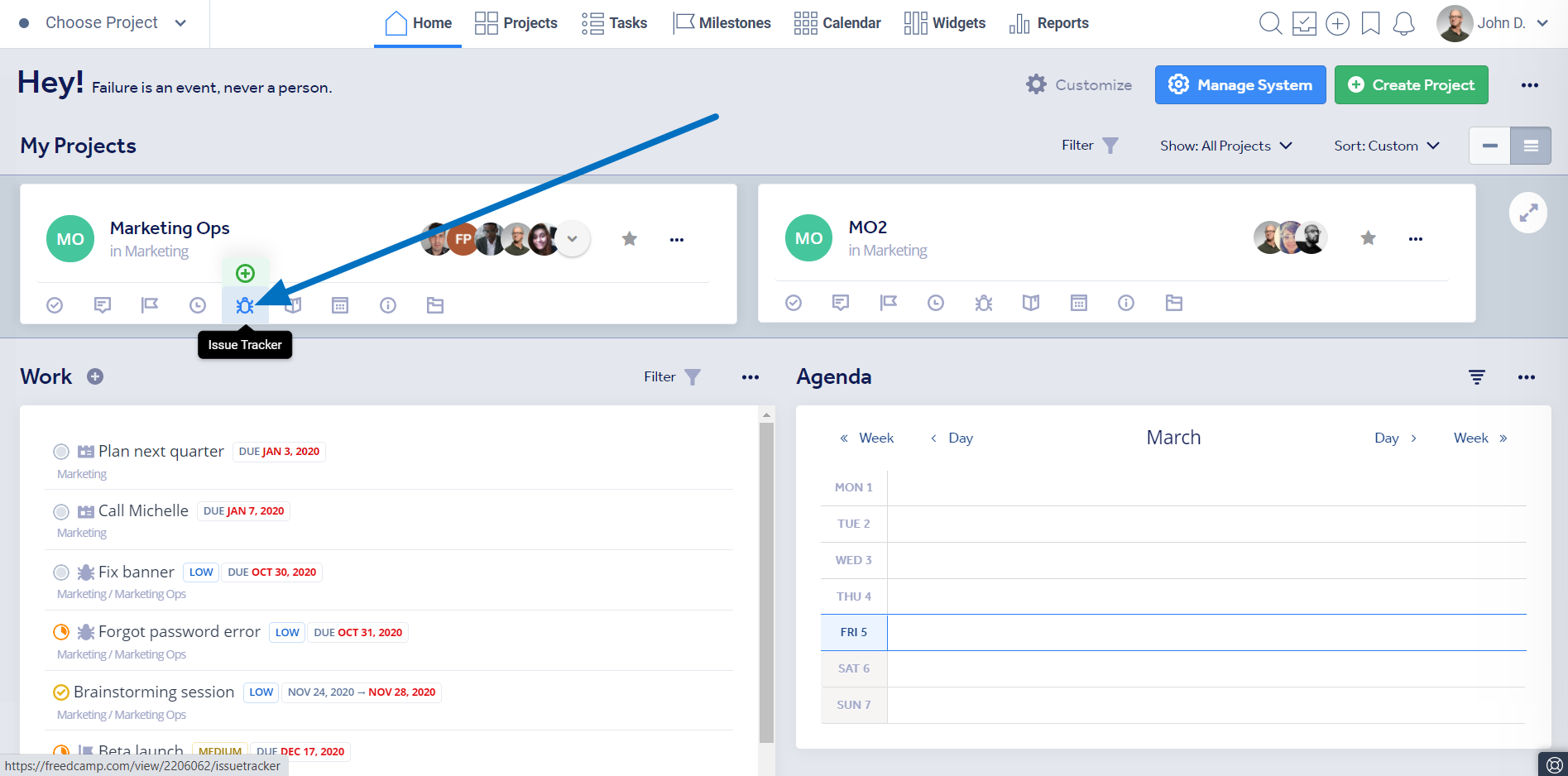Click the Create Project button
Screen dimensions: 1568x776
click(1411, 85)
